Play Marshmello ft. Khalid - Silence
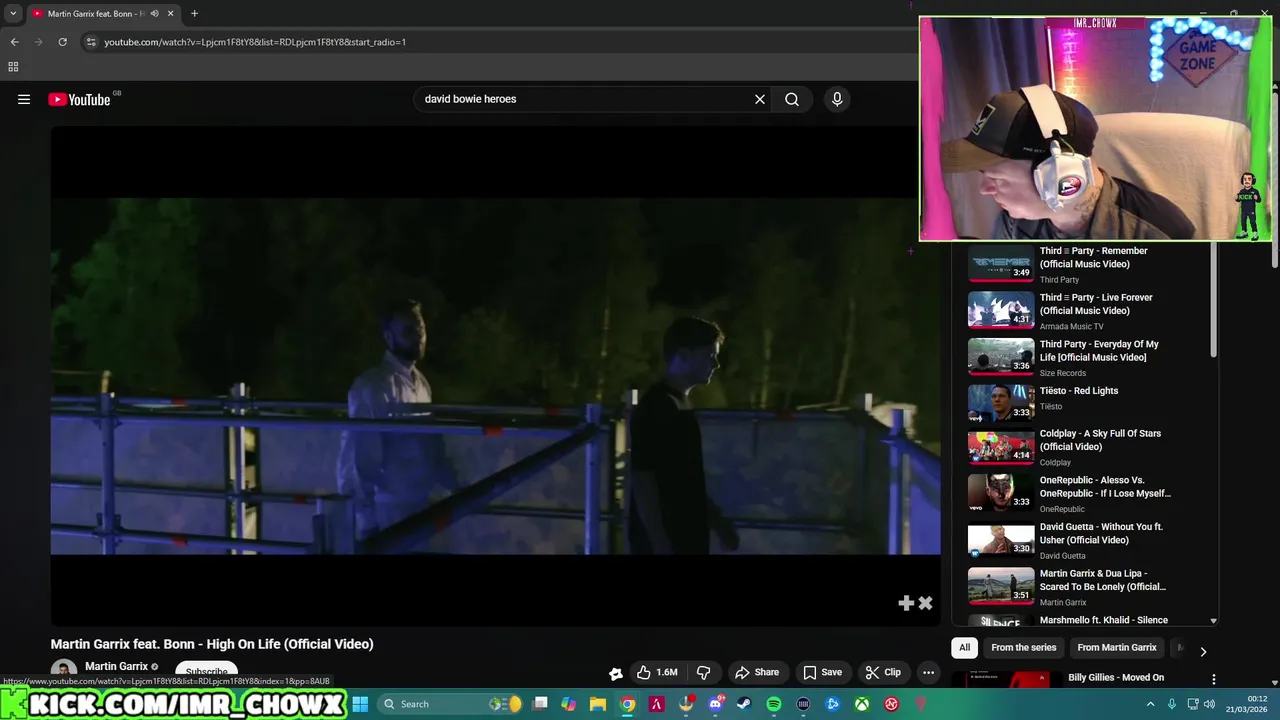This screenshot has width=1280, height=720. (1103, 620)
